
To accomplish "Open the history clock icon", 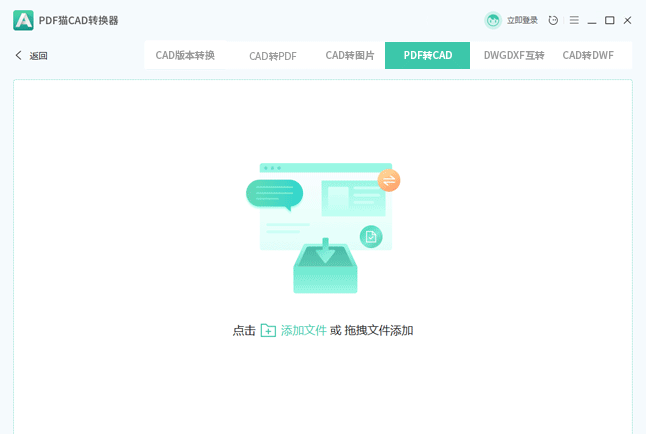I will click(553, 20).
